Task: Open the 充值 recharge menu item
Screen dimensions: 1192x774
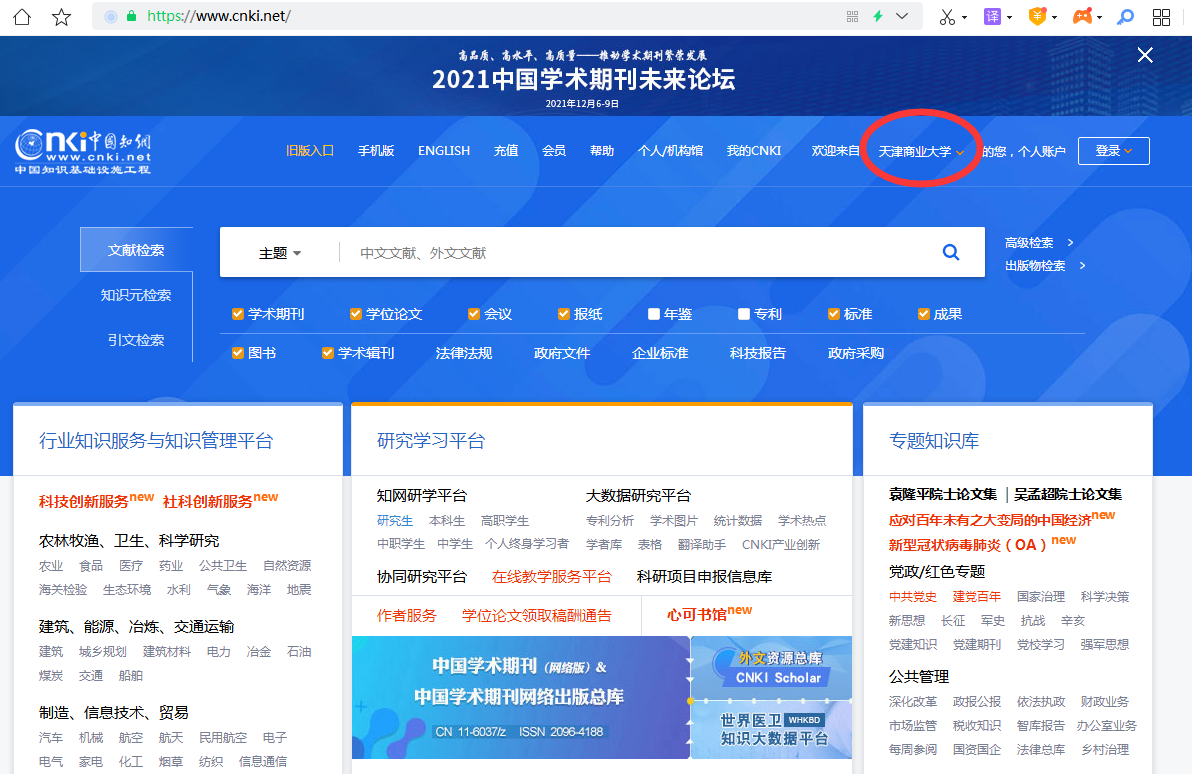Action: tap(506, 151)
